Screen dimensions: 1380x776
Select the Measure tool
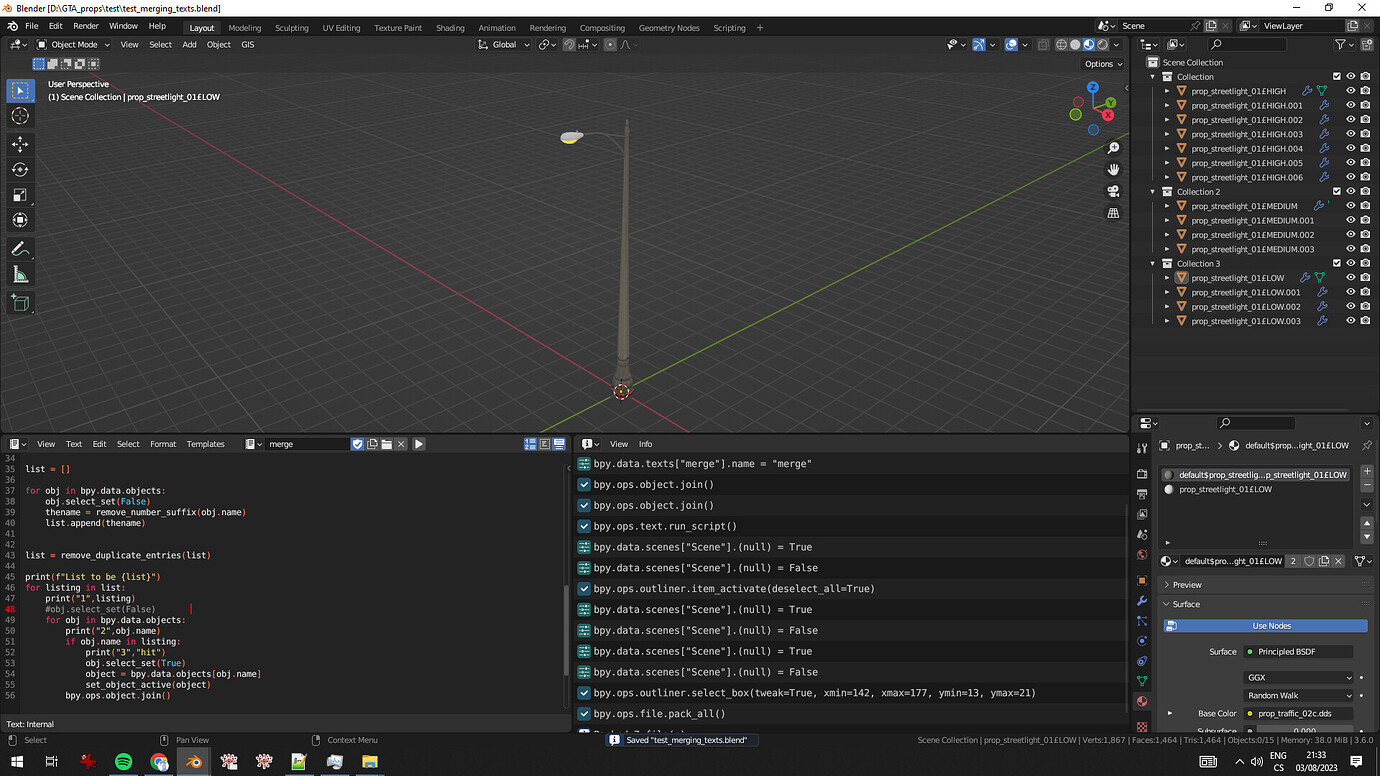point(20,274)
